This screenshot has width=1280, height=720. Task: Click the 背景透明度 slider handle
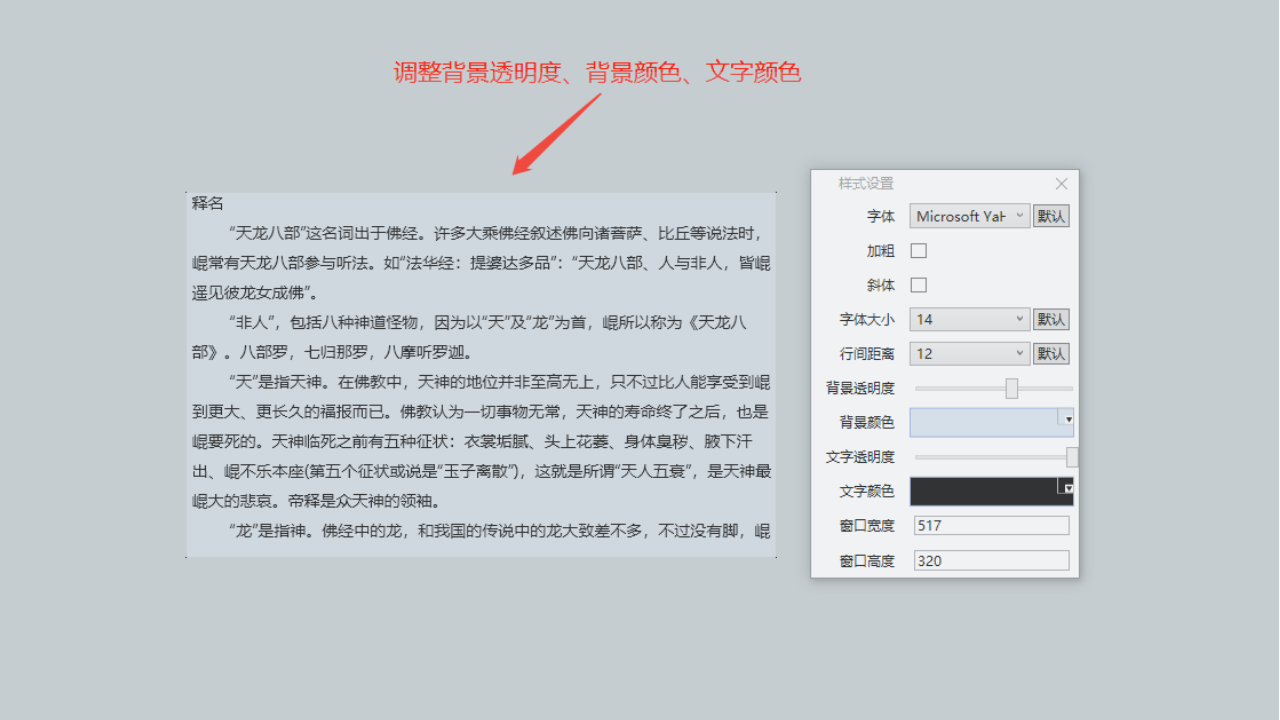[1010, 387]
